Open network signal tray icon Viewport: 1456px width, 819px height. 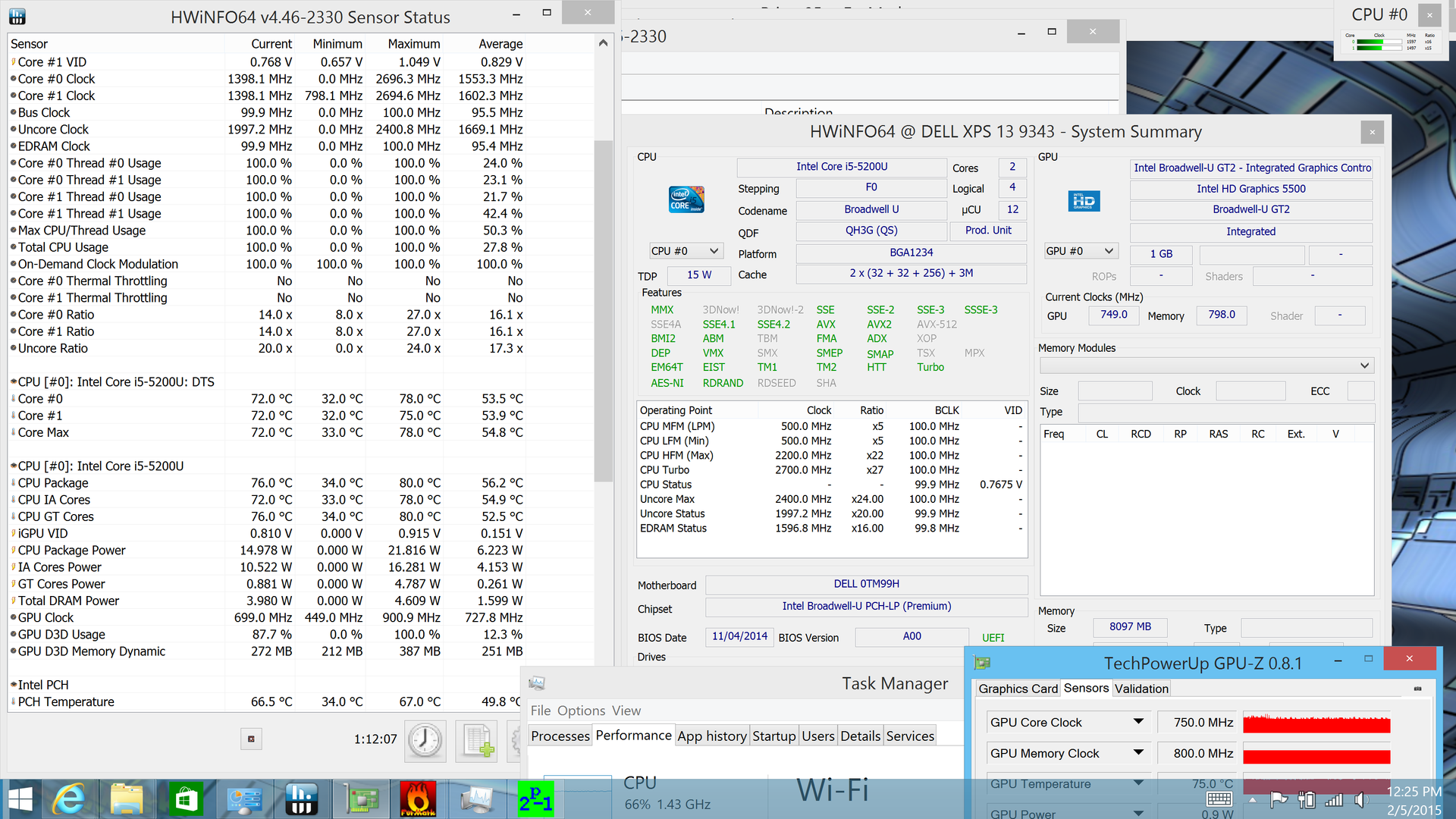[x=1334, y=799]
